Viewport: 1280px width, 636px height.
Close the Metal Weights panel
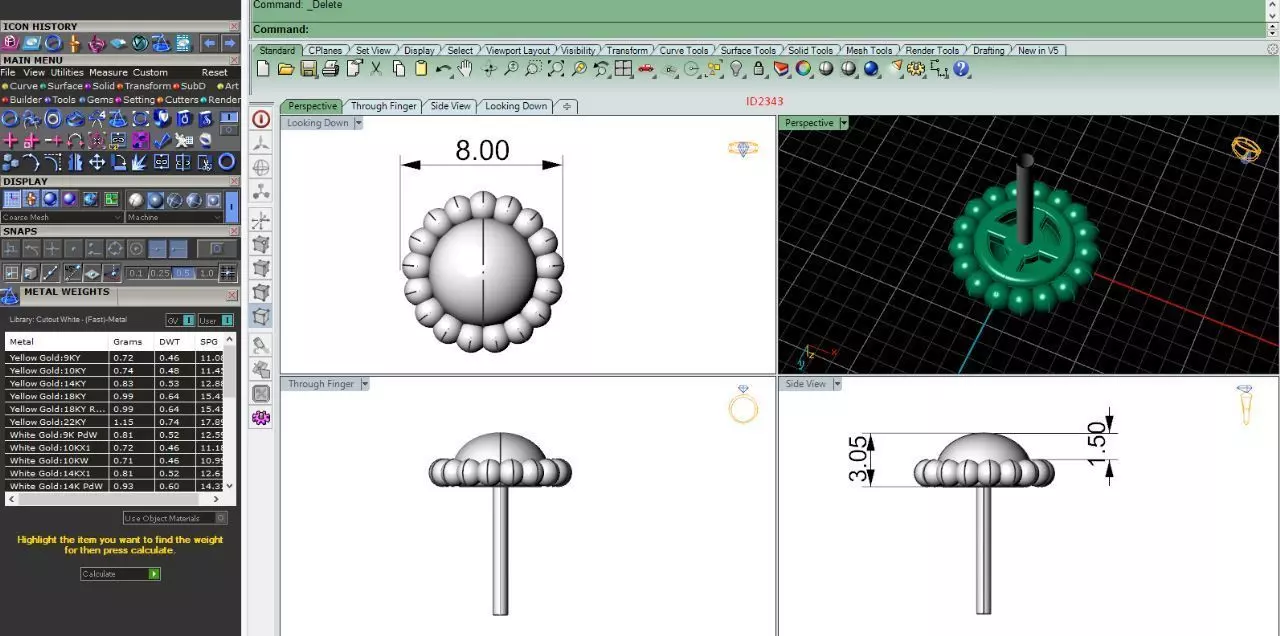coord(234,296)
